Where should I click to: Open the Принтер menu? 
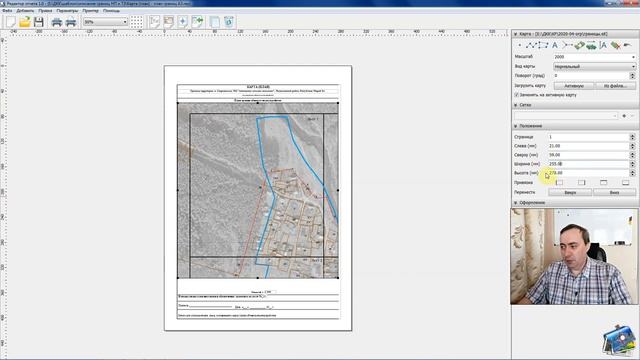coord(90,11)
